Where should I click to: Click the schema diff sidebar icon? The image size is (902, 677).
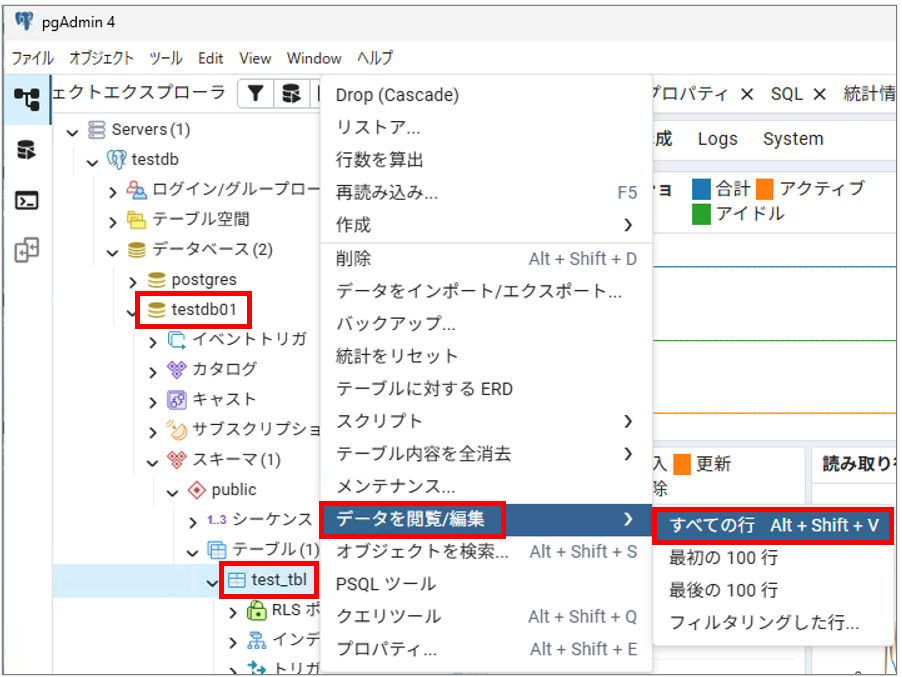[x=26, y=250]
